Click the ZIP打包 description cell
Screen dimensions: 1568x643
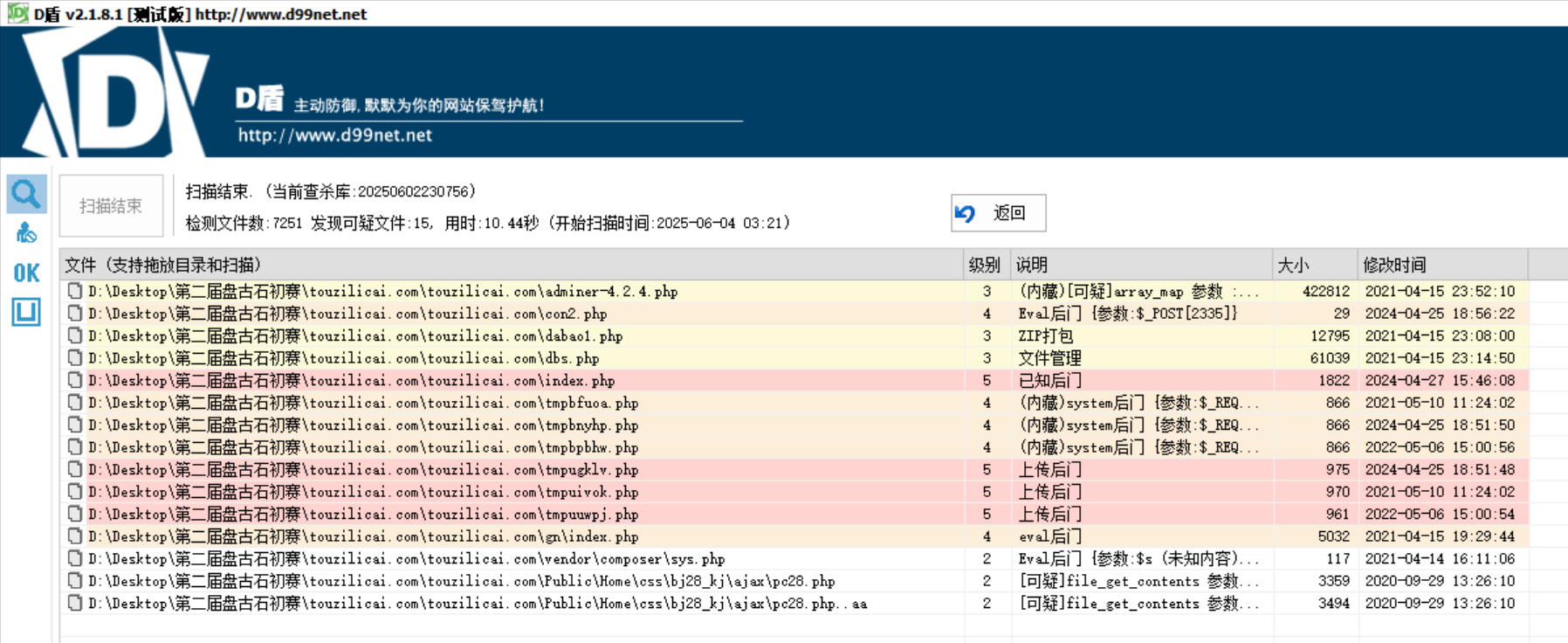coord(1046,335)
